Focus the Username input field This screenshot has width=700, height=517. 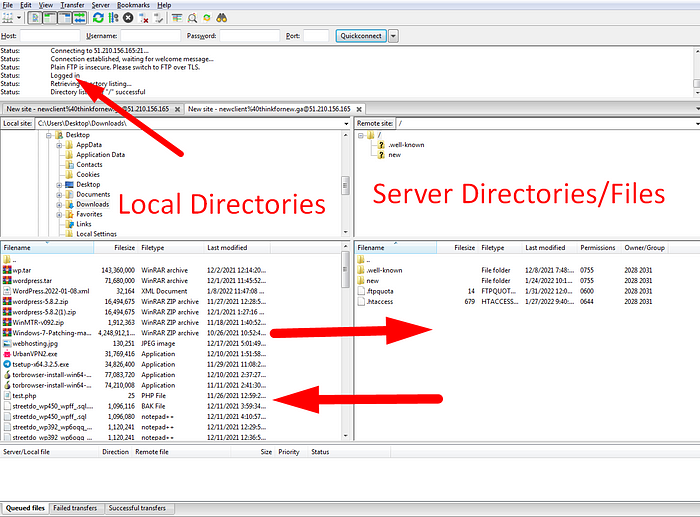click(x=151, y=36)
